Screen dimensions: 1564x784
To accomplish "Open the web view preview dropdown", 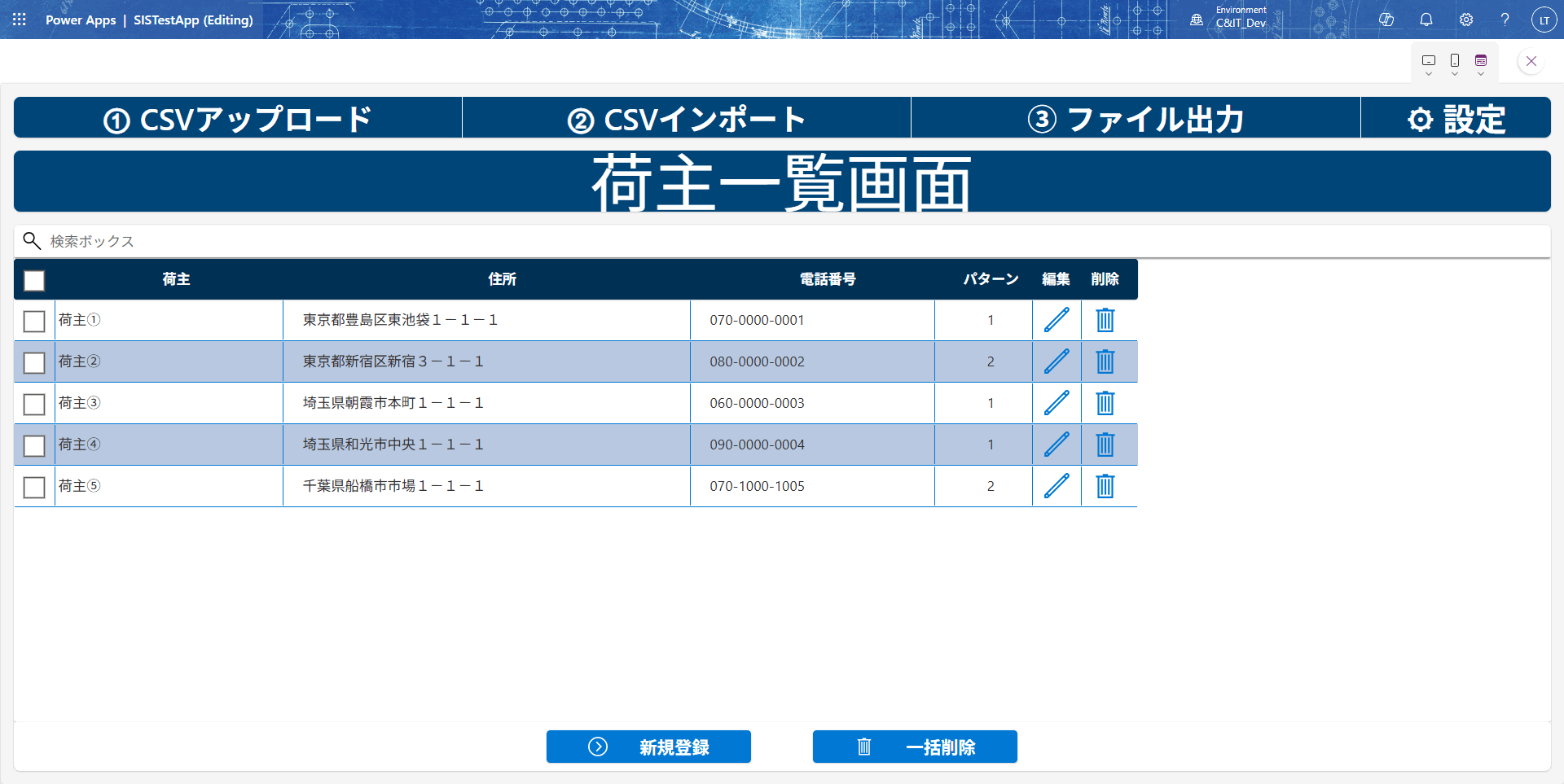I will click(1481, 64).
